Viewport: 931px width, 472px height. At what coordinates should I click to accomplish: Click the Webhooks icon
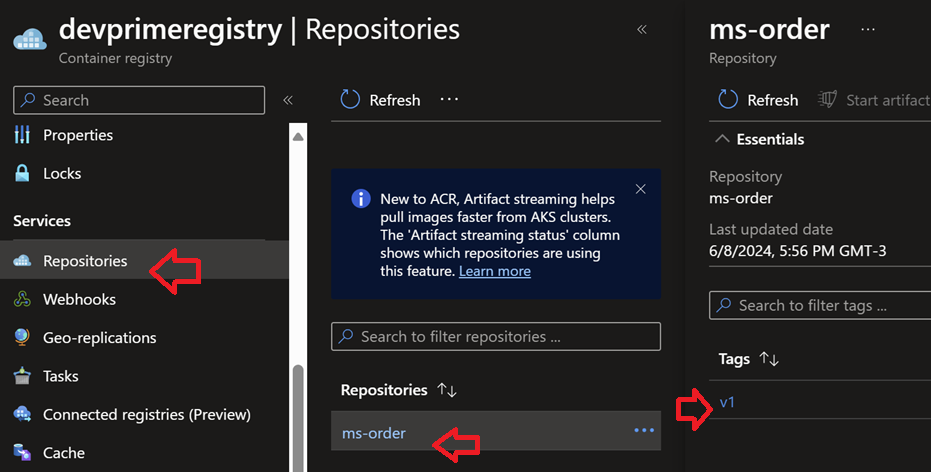(22, 299)
